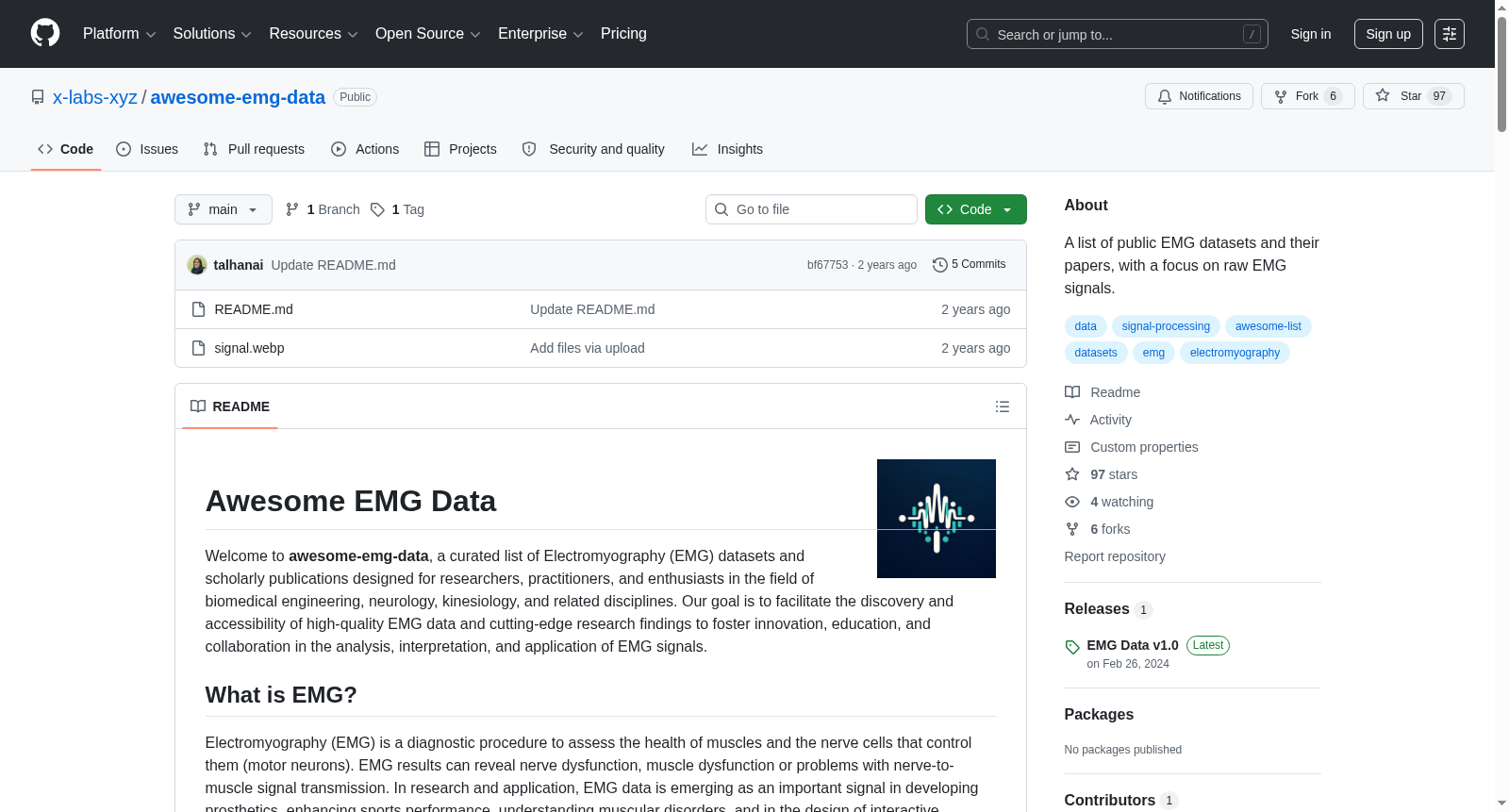Viewport: 1509px width, 812px height.
Task: Click the signal-processing topic tag
Action: (x=1166, y=326)
